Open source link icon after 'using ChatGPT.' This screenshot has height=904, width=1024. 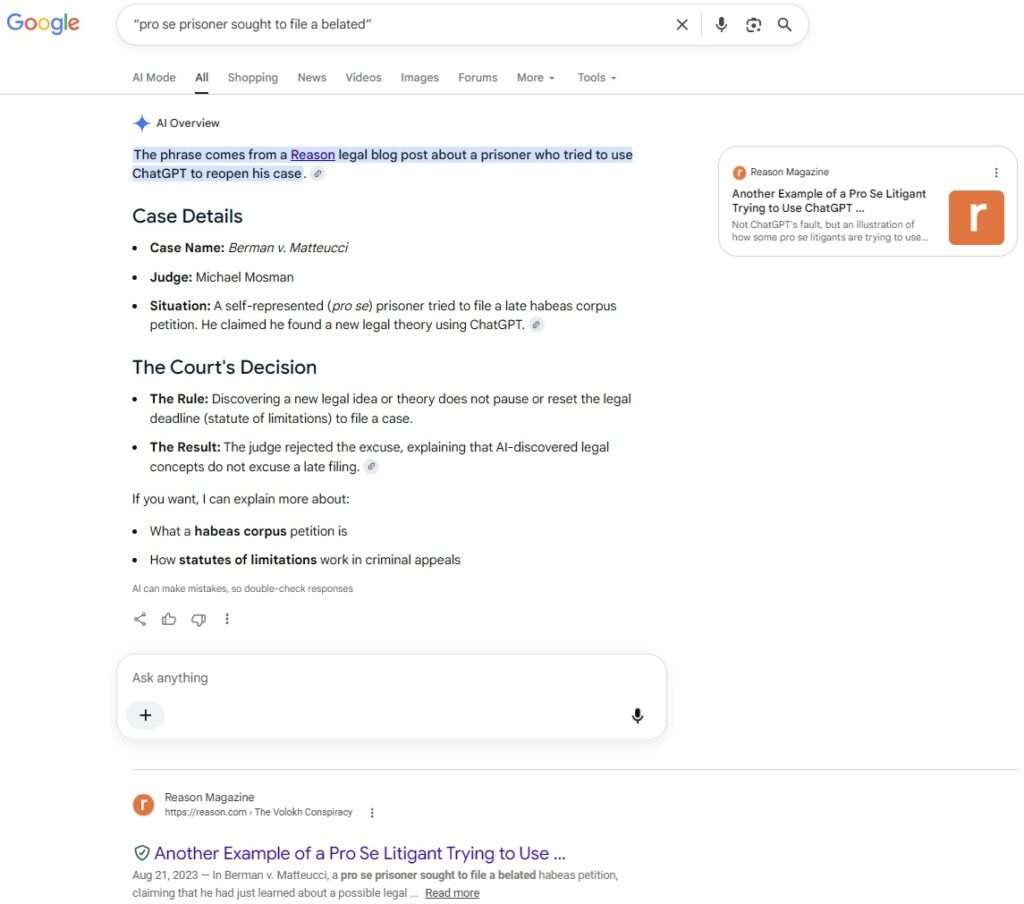[536, 325]
